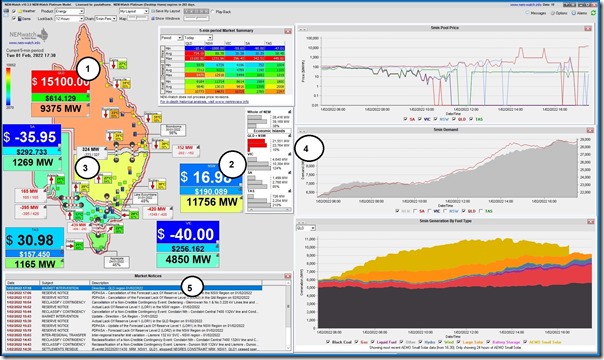Open the Options menu item
Screen dimensions: 604x360
(559, 13)
